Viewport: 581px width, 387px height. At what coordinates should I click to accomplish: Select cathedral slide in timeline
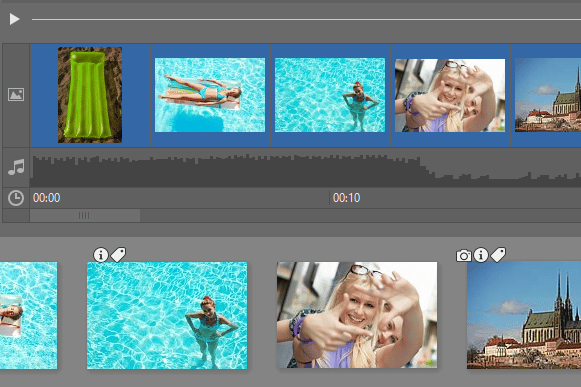(x=546, y=95)
